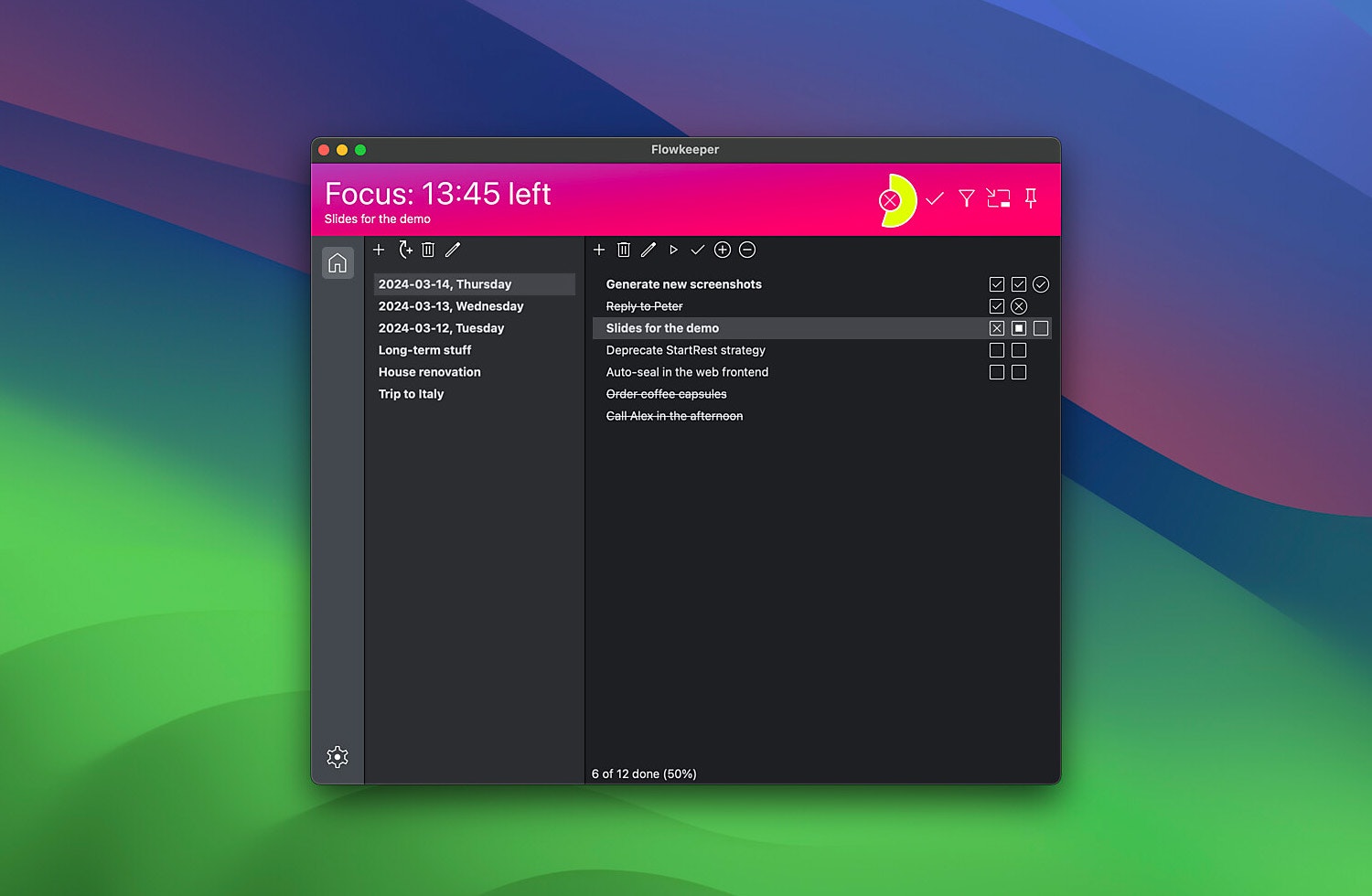Image resolution: width=1372 pixels, height=896 pixels.
Task: Delete the selected backlog via trash icon
Action: click(428, 250)
